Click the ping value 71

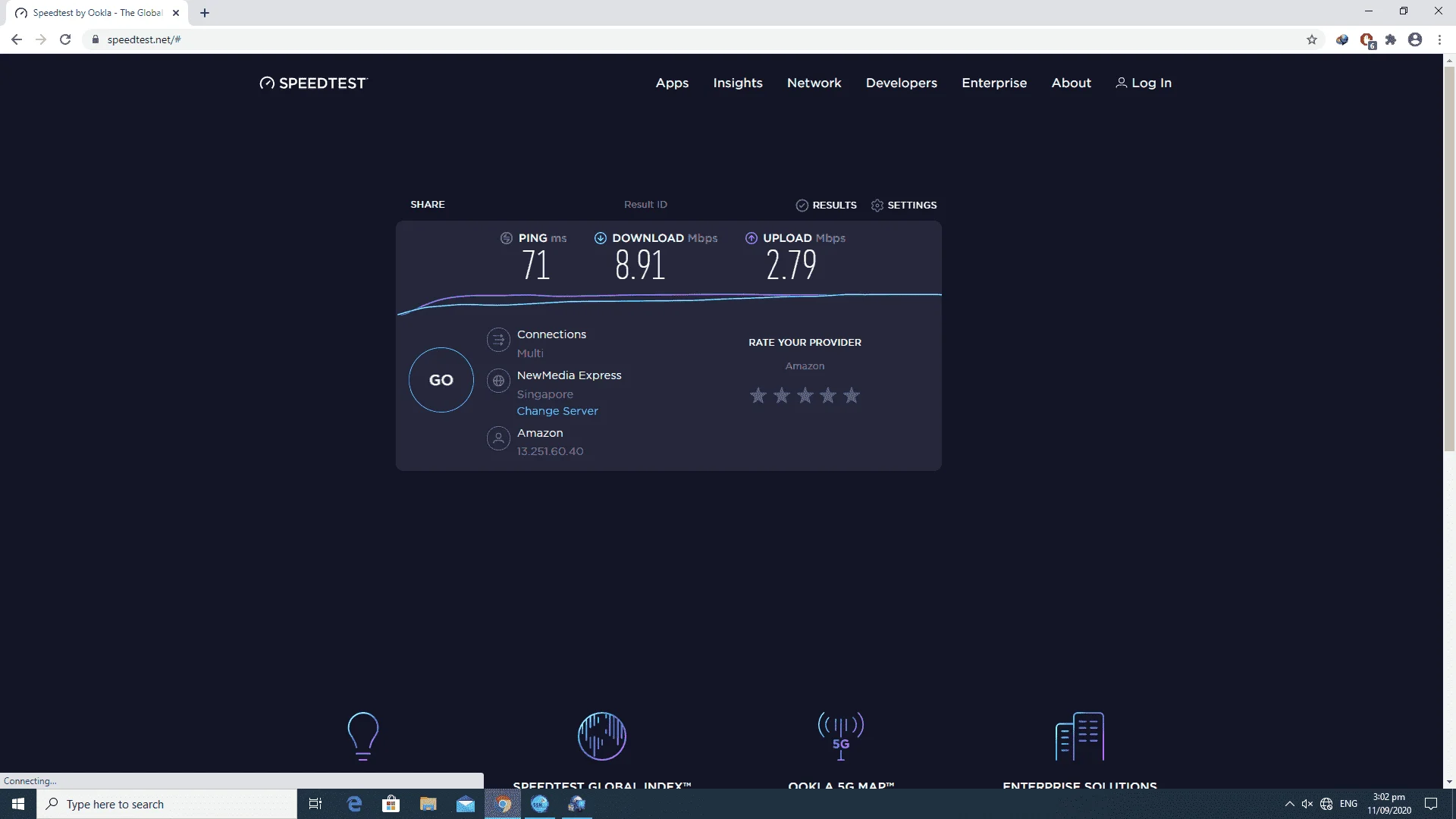pyautogui.click(x=535, y=265)
